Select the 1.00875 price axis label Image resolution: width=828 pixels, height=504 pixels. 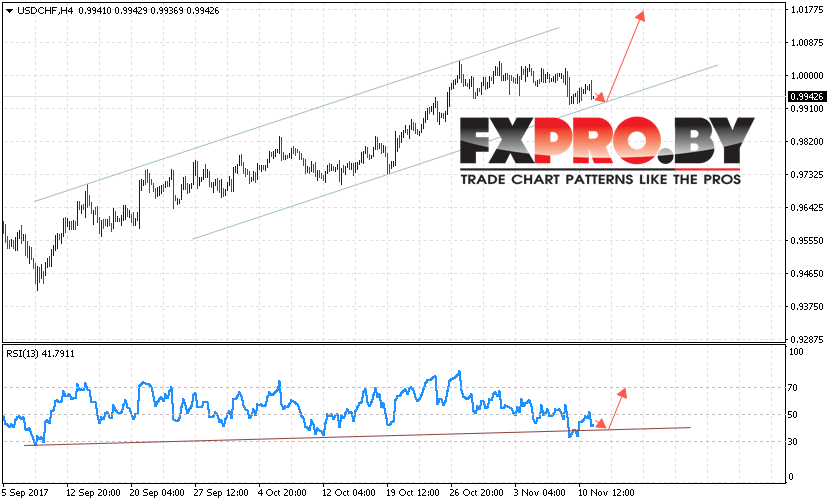point(807,43)
